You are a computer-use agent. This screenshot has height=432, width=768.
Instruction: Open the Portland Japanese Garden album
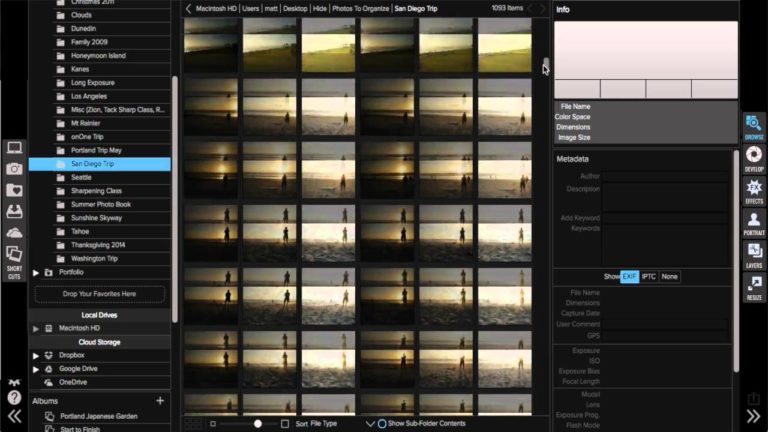[98, 416]
